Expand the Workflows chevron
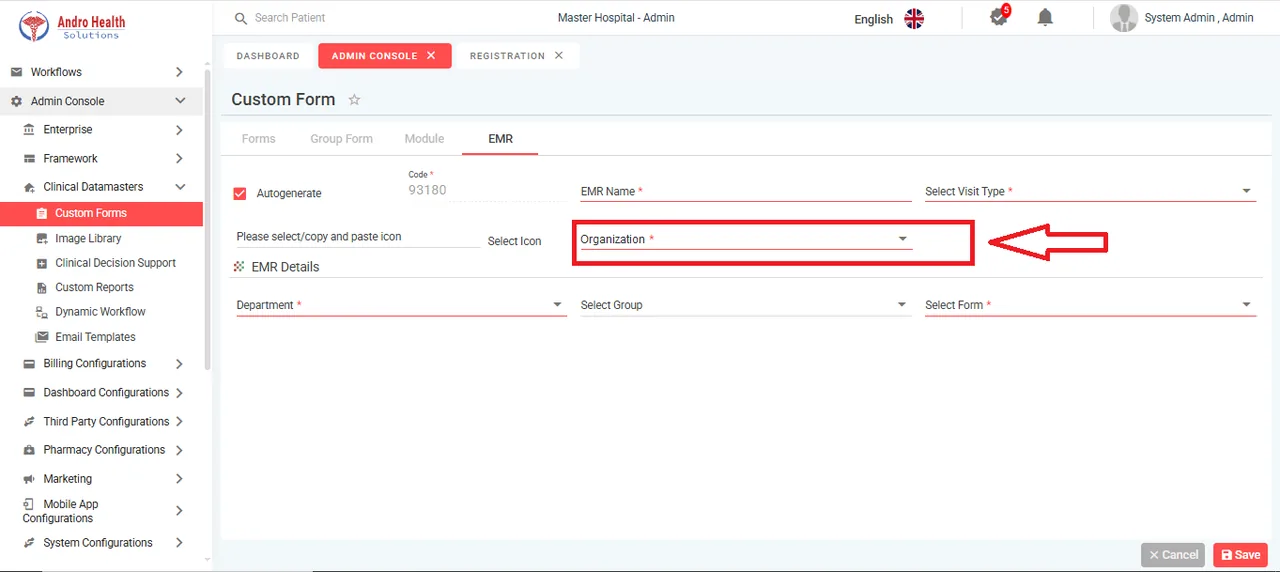 pyautogui.click(x=179, y=72)
